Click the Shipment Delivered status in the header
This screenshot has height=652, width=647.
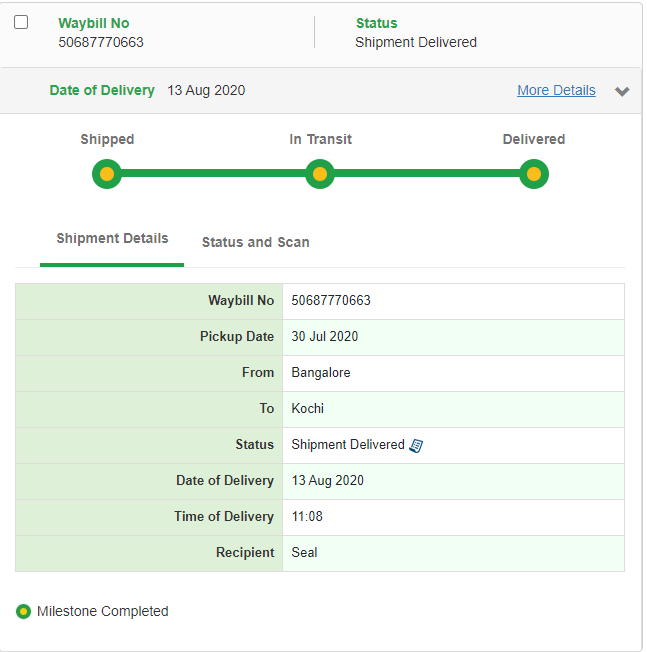pos(416,42)
